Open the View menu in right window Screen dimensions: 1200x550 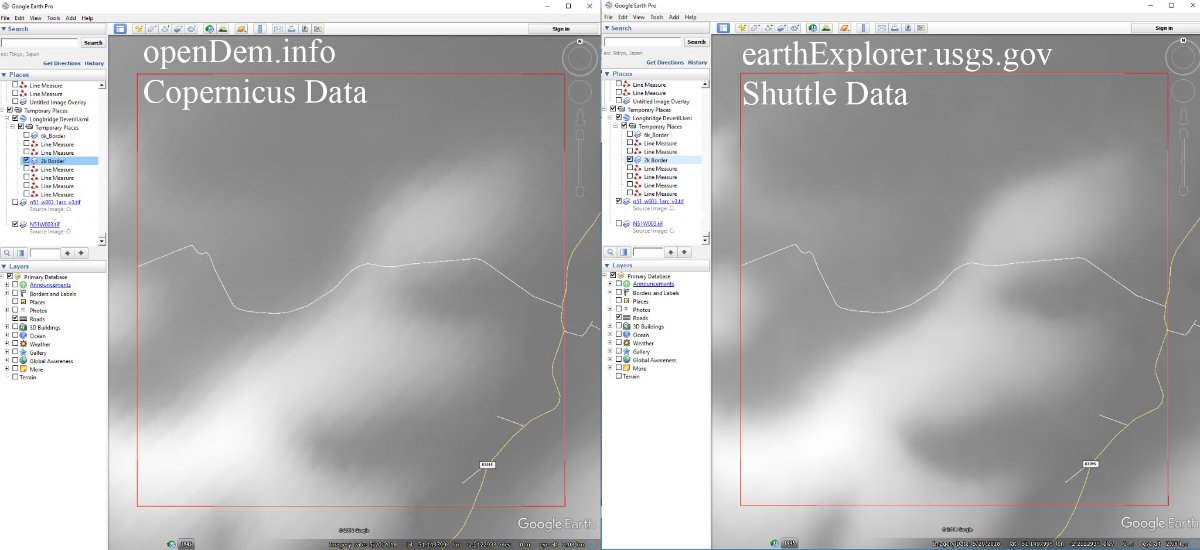click(x=637, y=17)
